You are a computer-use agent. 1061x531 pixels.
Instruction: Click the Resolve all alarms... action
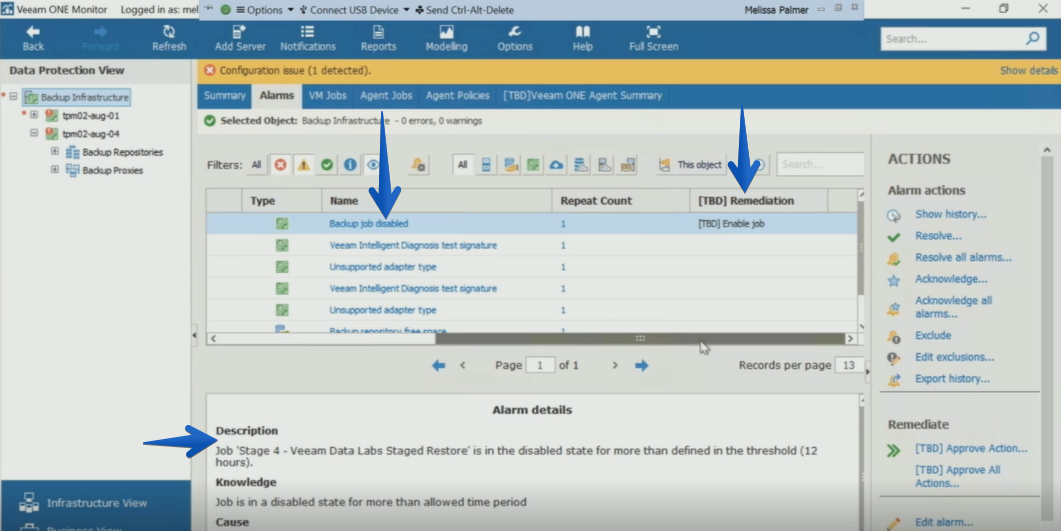pos(963,258)
